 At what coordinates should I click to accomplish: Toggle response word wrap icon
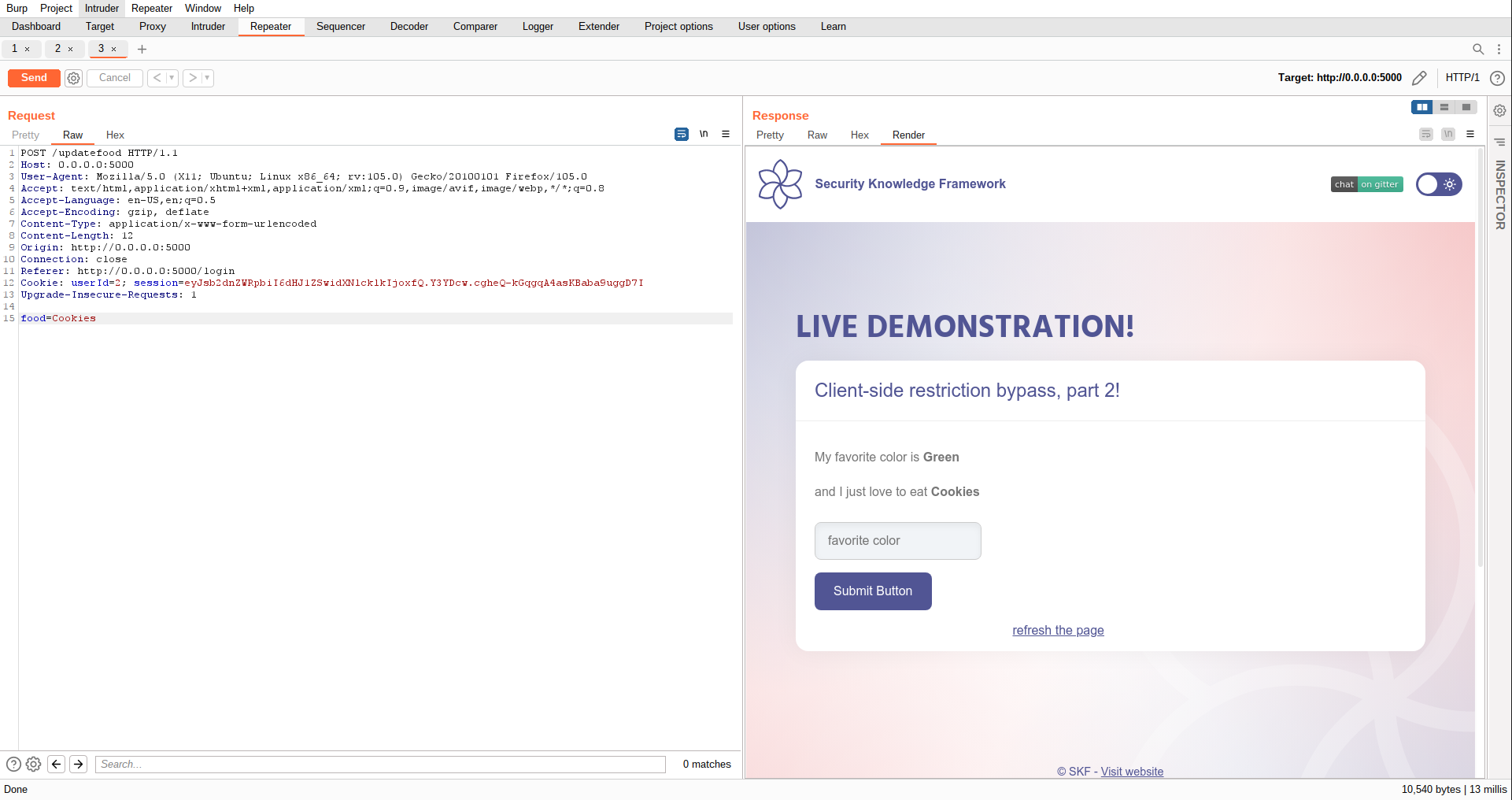point(1426,135)
